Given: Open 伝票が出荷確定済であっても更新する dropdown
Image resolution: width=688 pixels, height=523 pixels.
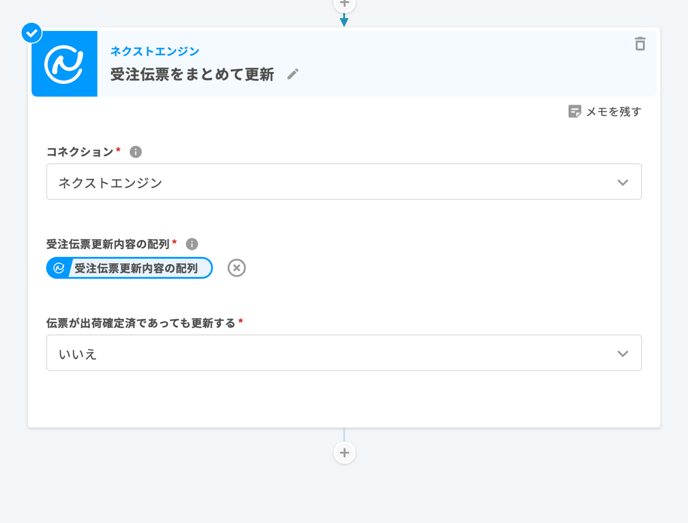Looking at the screenshot, I should coord(344,353).
